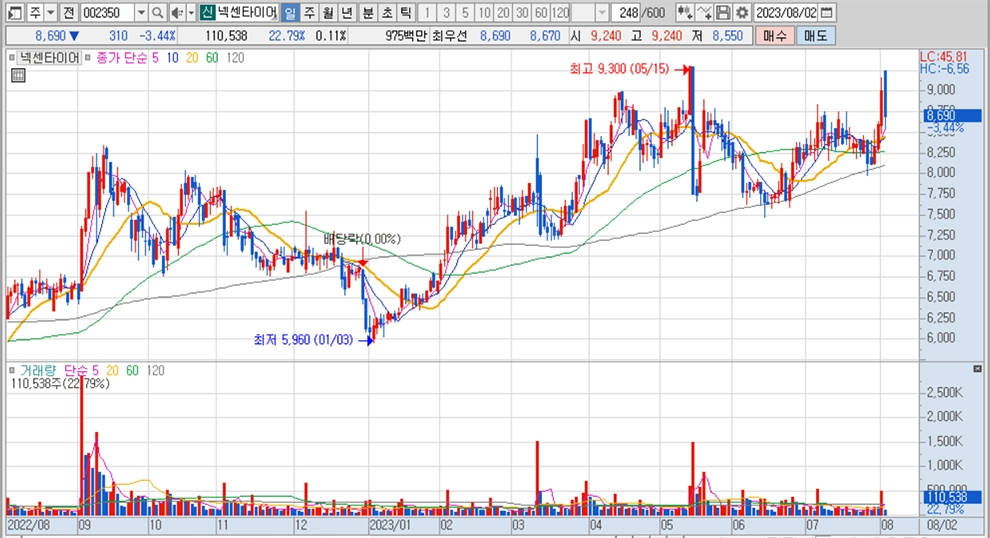This screenshot has width=990, height=538.
Task: Click the 매수 buy button
Action: click(774, 35)
